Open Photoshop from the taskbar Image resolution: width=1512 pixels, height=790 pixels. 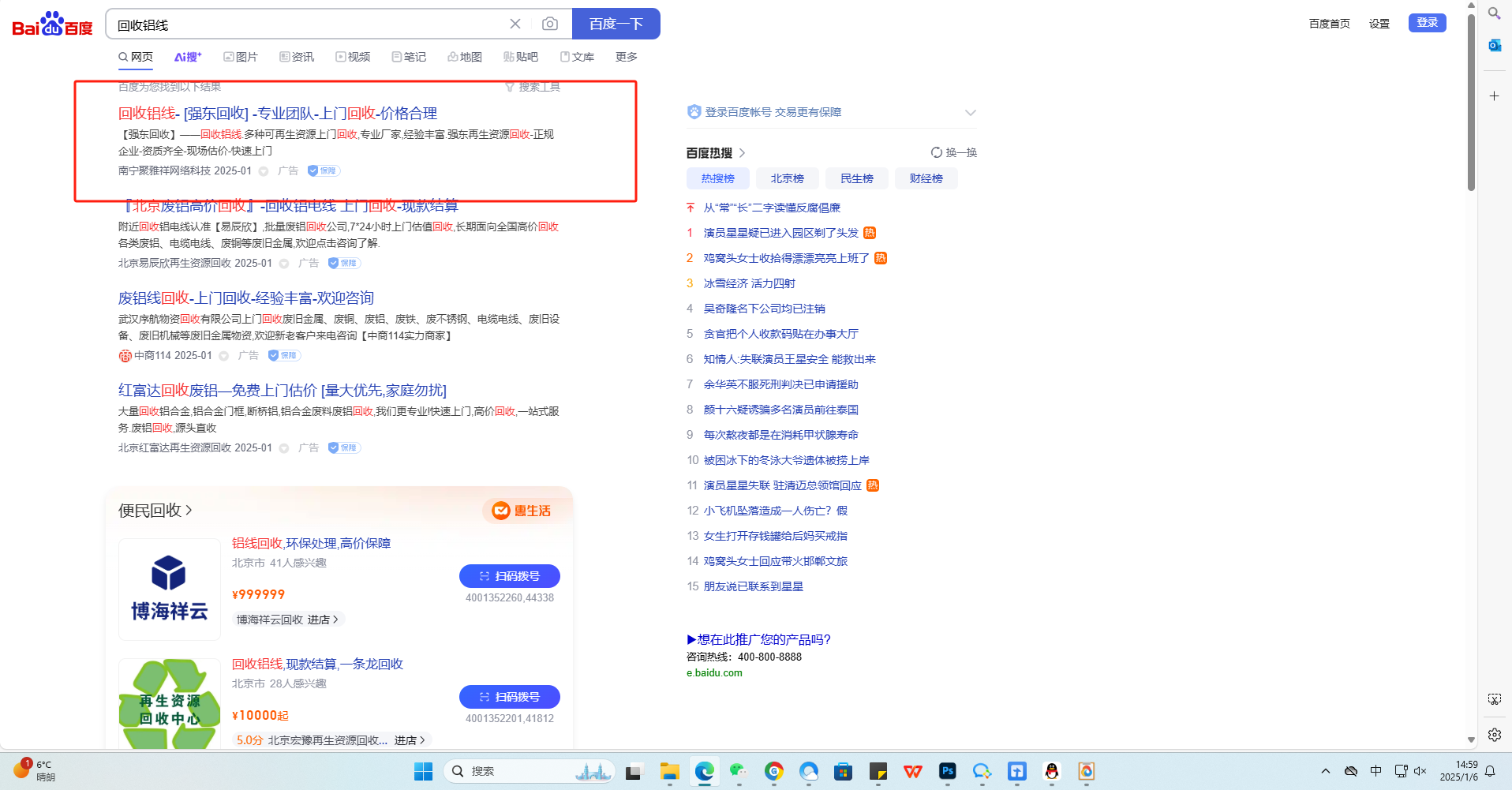click(948, 771)
